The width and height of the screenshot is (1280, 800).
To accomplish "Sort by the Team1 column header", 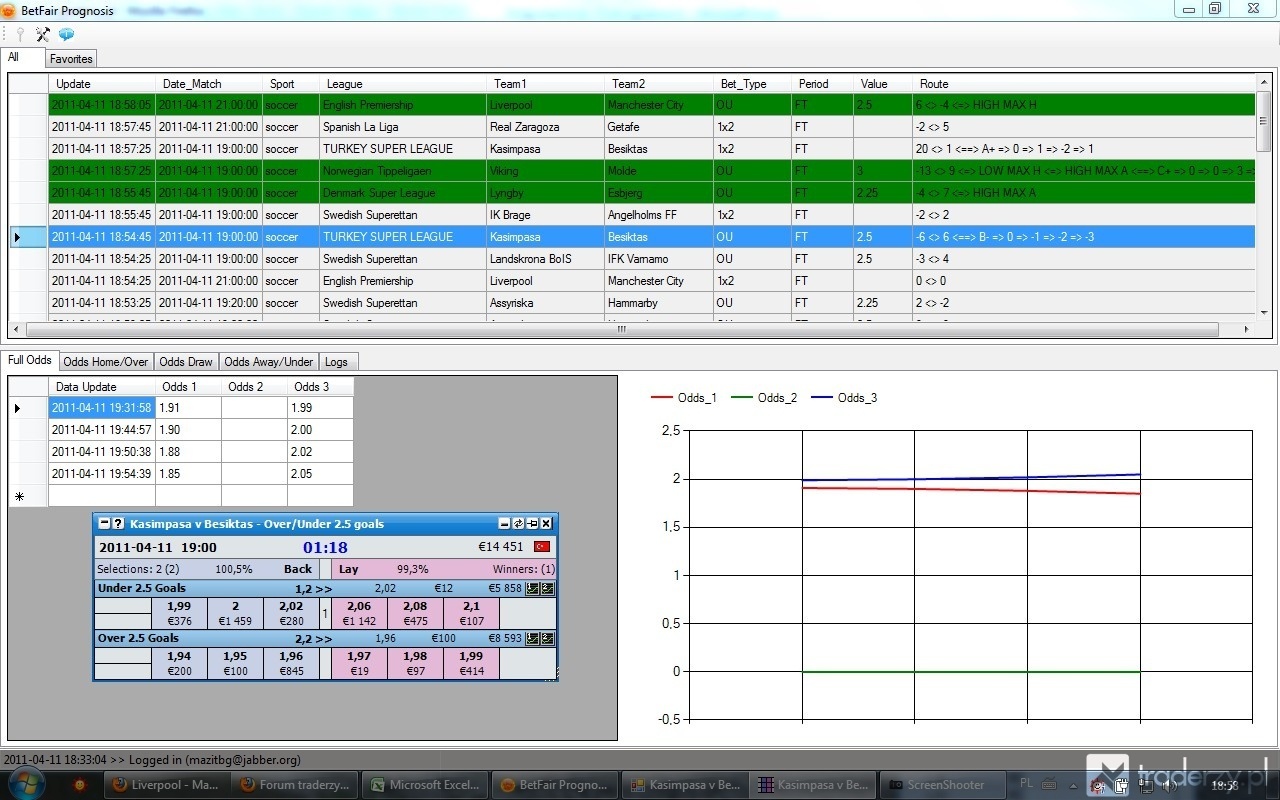I will point(545,84).
